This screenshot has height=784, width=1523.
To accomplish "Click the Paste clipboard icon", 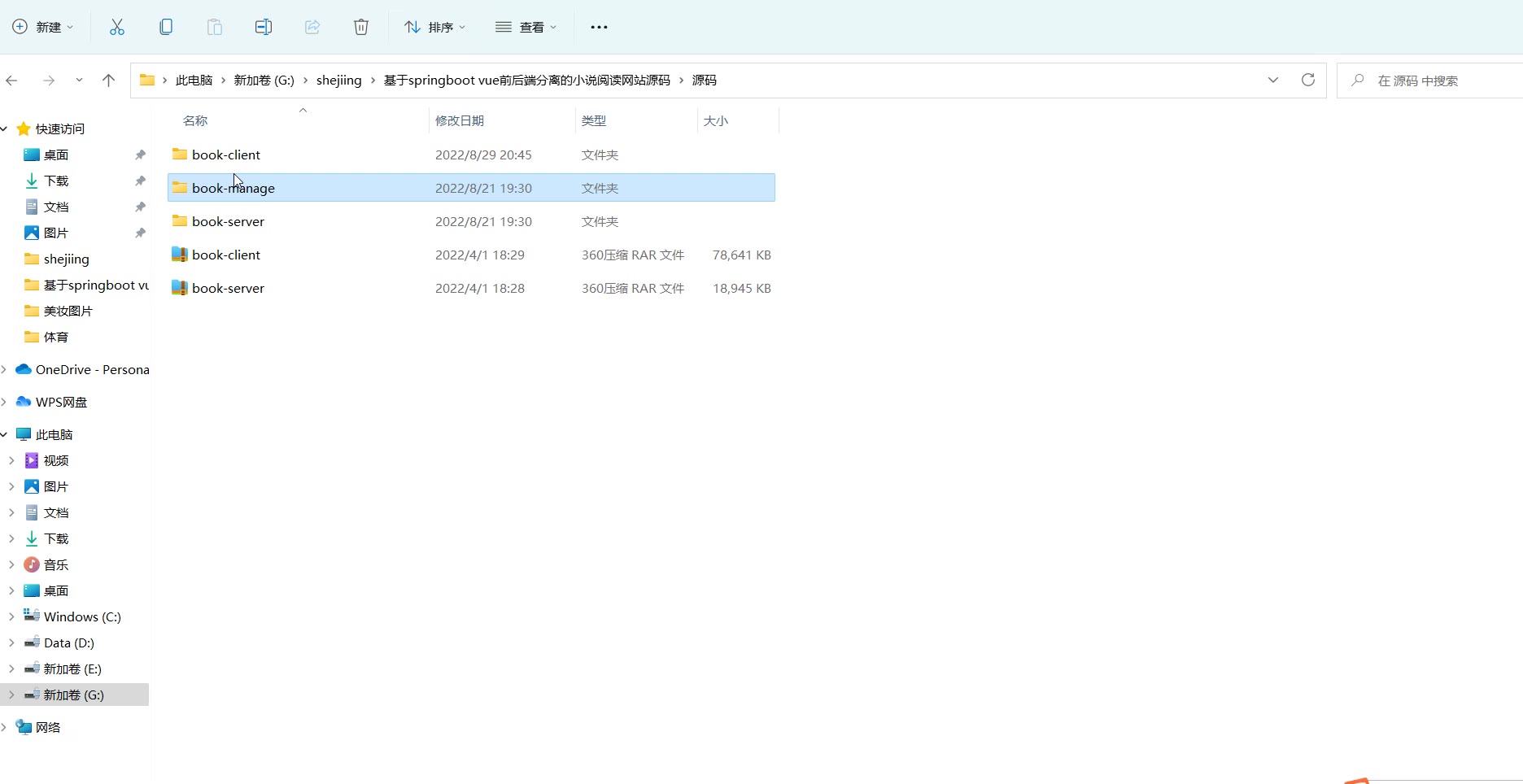I will [215, 27].
